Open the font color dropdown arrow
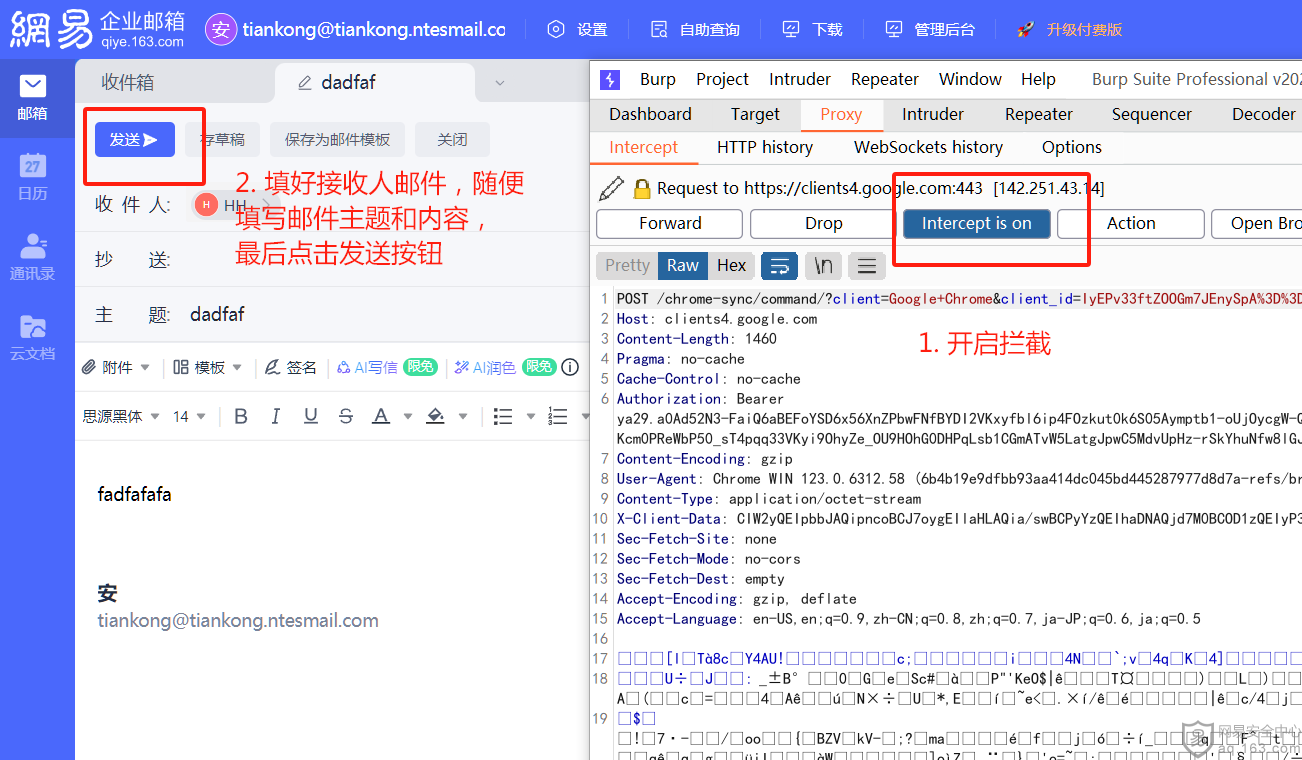 point(407,417)
